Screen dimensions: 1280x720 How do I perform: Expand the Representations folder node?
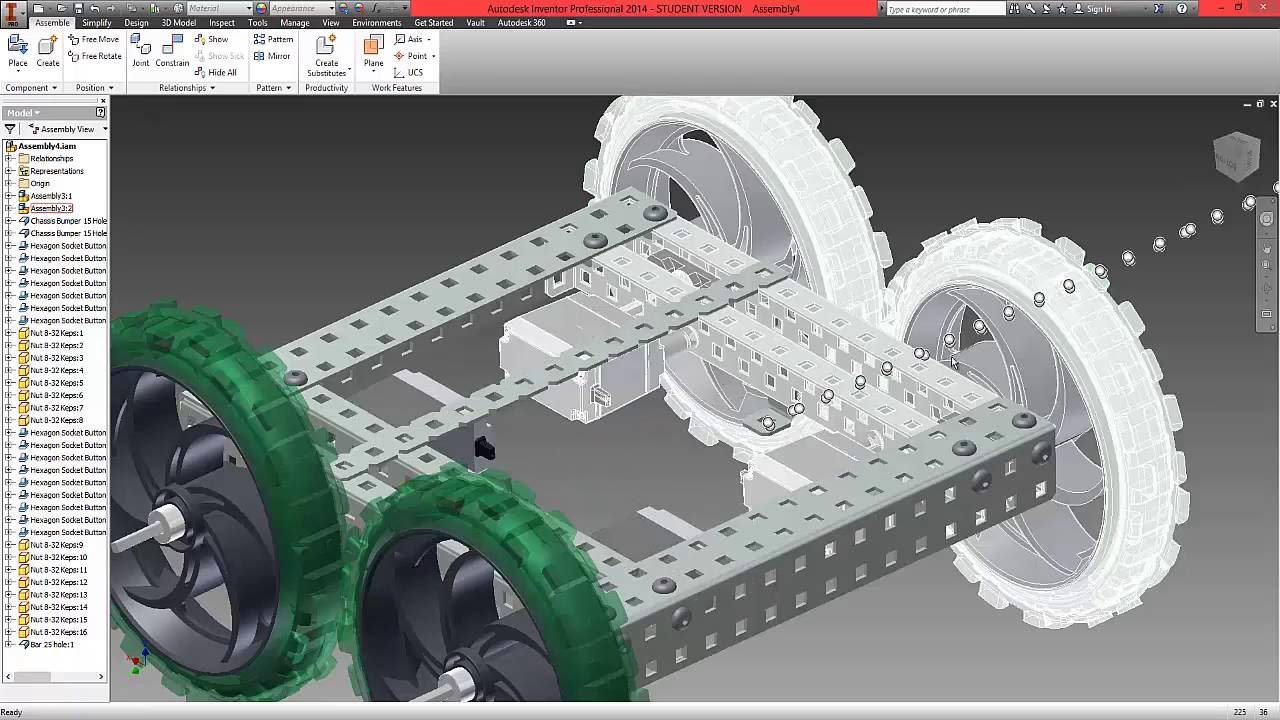10,171
